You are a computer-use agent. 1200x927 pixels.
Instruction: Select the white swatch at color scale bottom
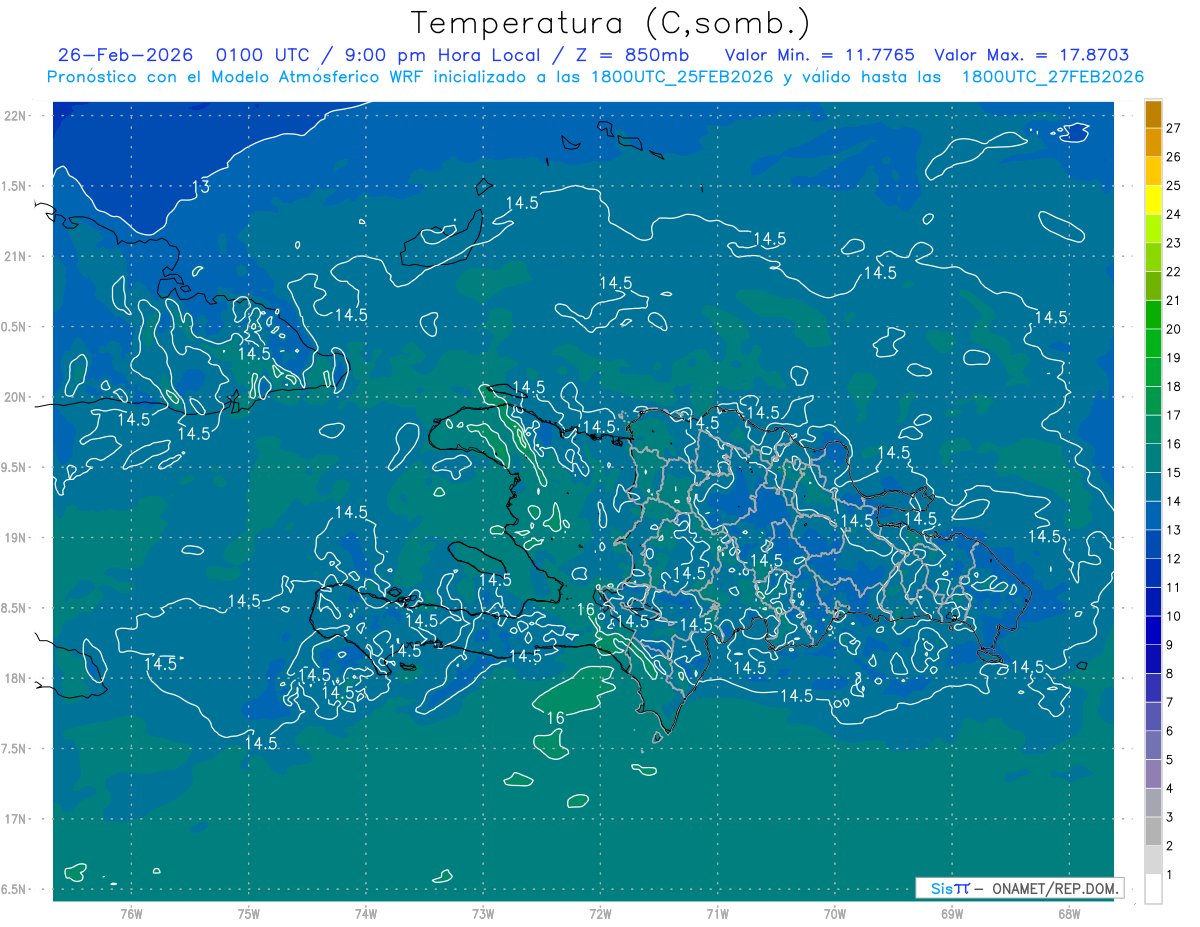(1153, 888)
